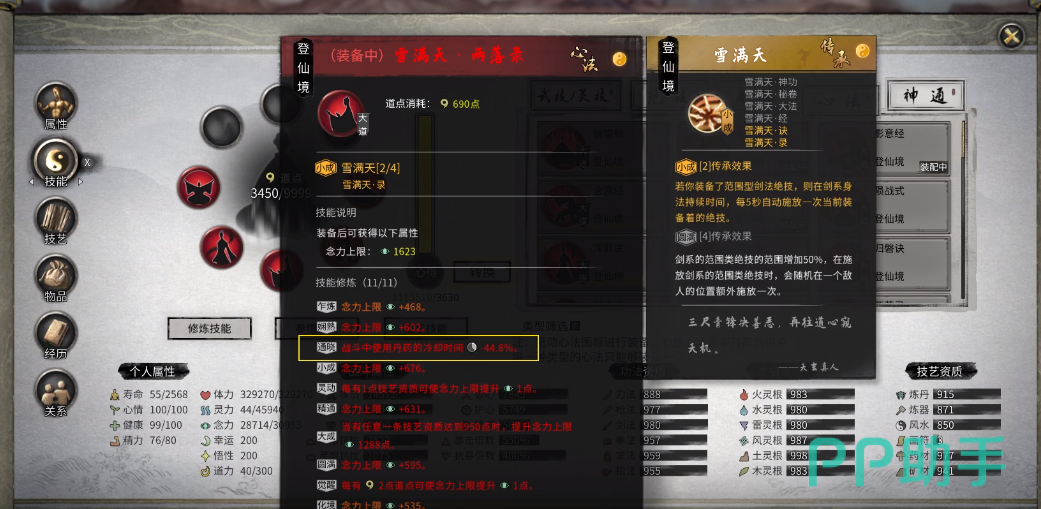Open the 经历 experience book icon
1041x509 pixels.
[56, 332]
